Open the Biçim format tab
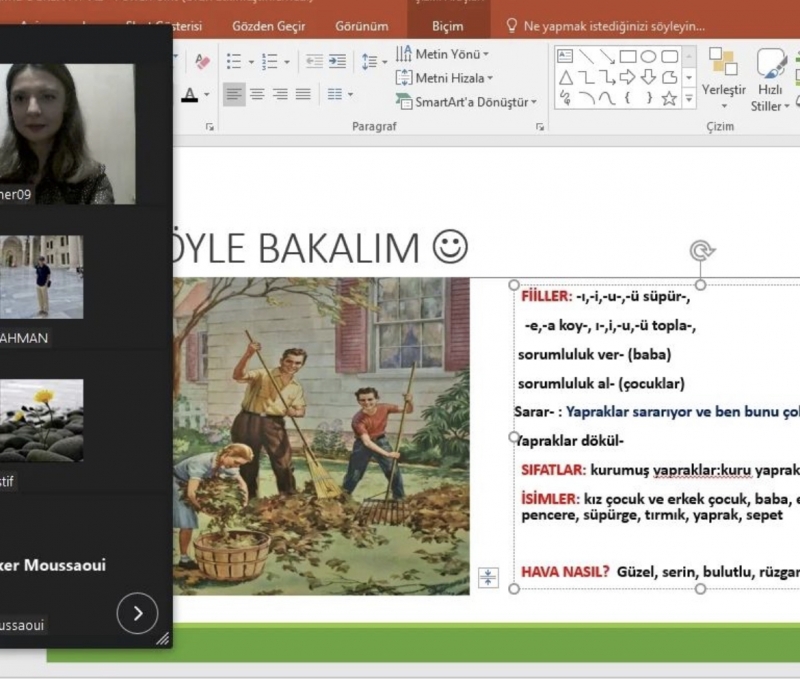Viewport: 800px width, 679px height. pyautogui.click(x=448, y=26)
